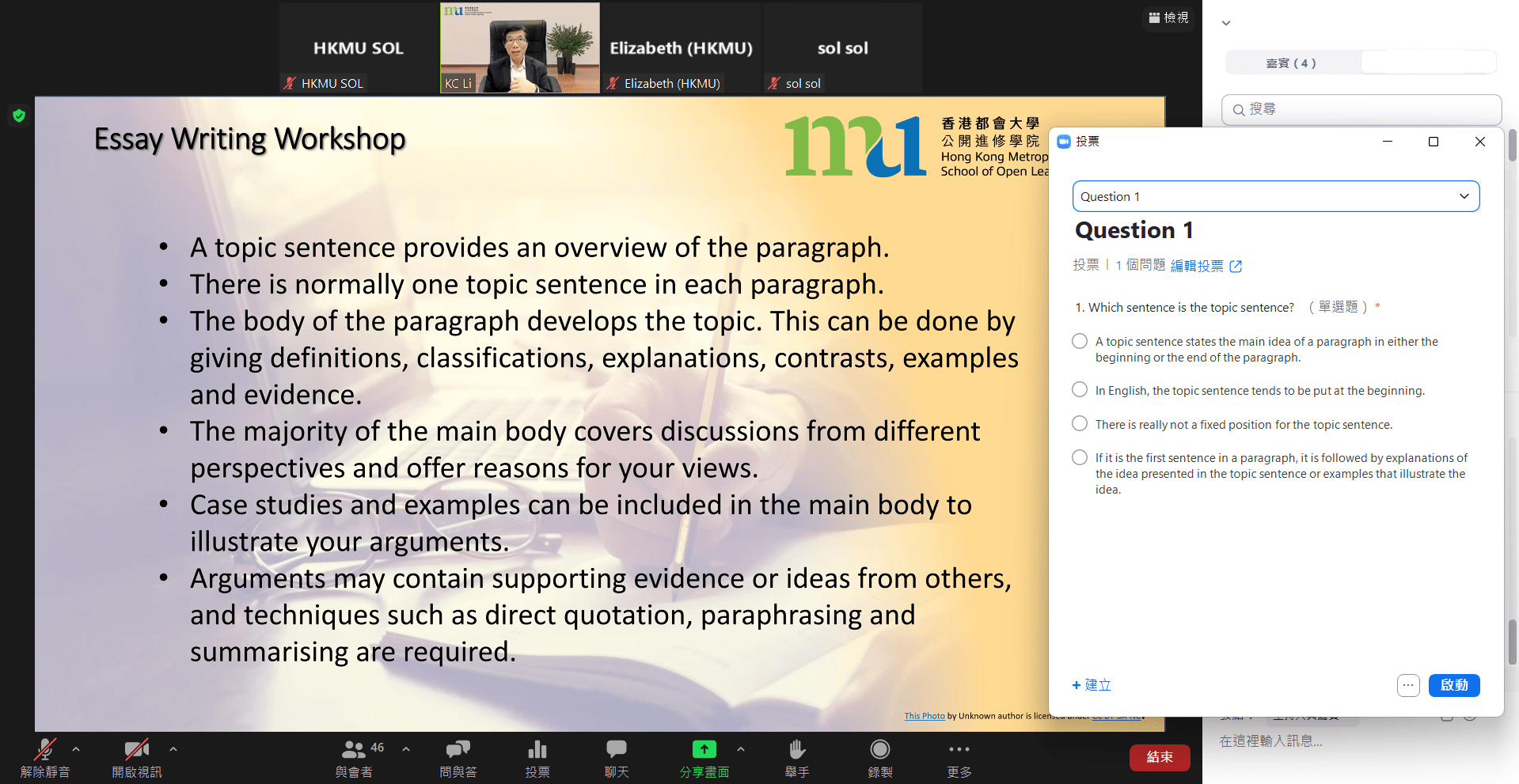The height and width of the screenshot is (784, 1519).
Task: Start recording with the record icon
Action: click(879, 750)
